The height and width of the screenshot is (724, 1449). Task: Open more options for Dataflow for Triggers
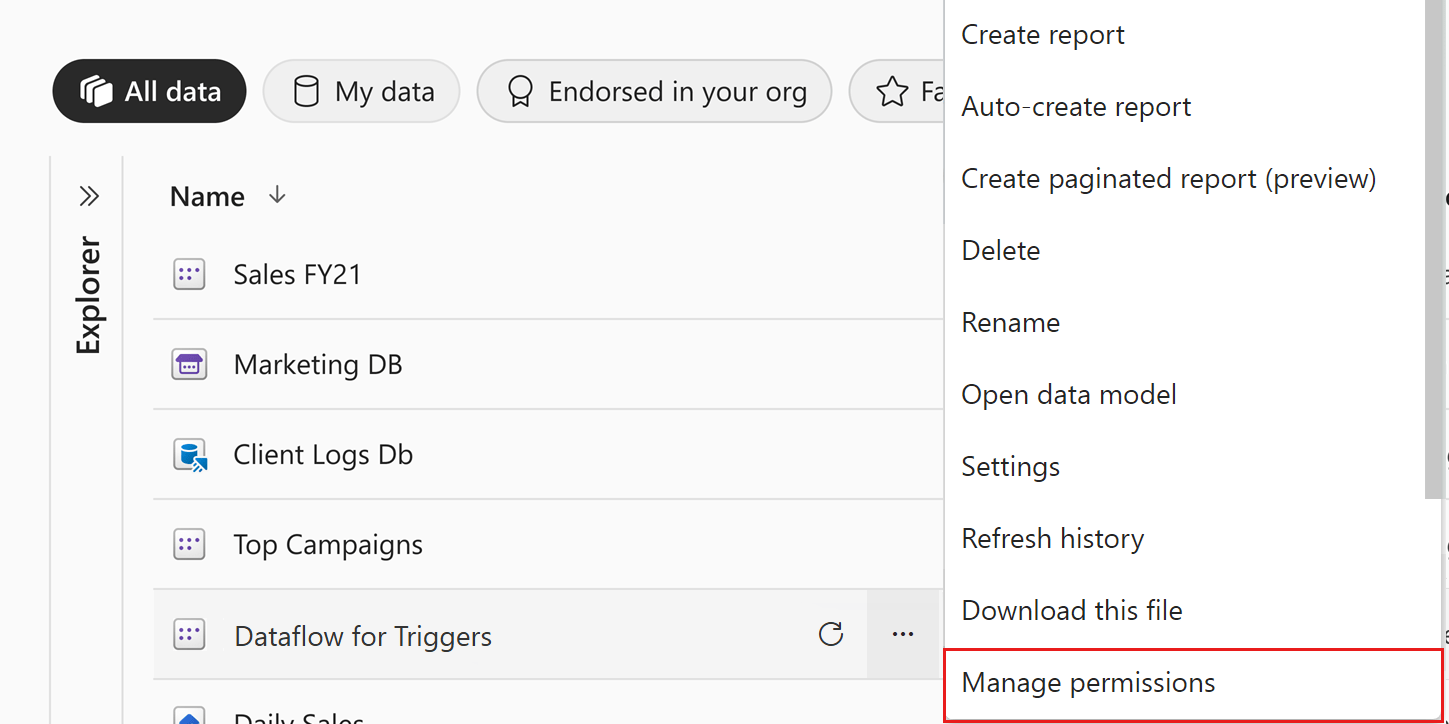(903, 634)
